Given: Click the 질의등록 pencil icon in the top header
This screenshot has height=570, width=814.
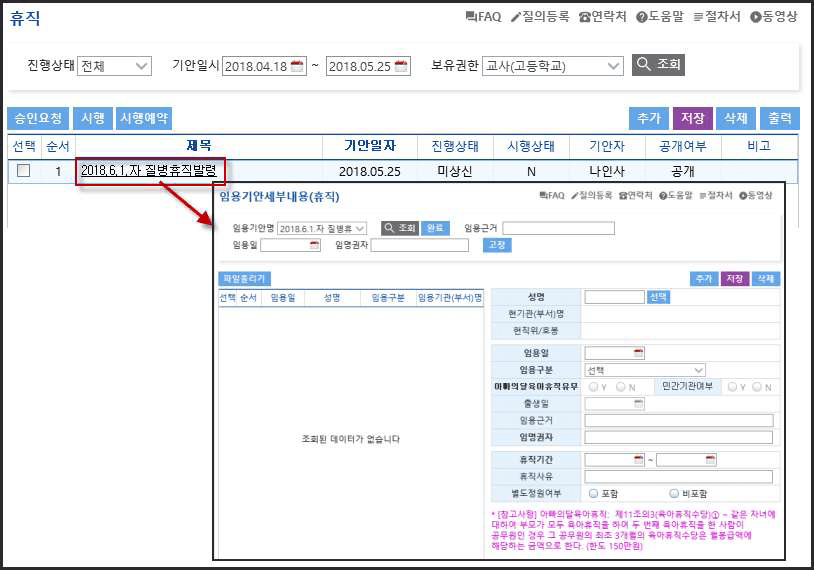Looking at the screenshot, I should (x=516, y=17).
